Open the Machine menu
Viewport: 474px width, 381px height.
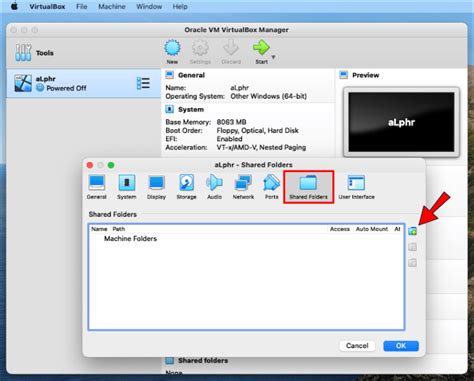click(112, 6)
